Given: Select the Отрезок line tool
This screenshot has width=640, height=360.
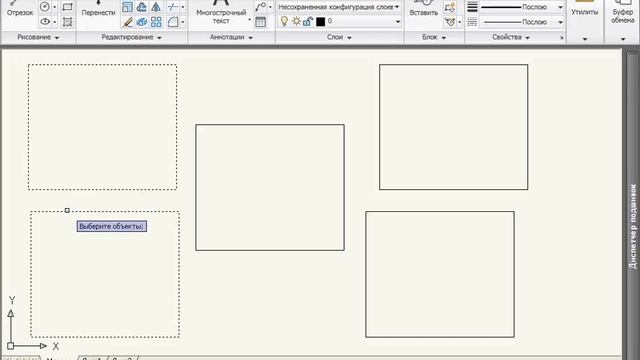Looking at the screenshot, I should 20,9.
